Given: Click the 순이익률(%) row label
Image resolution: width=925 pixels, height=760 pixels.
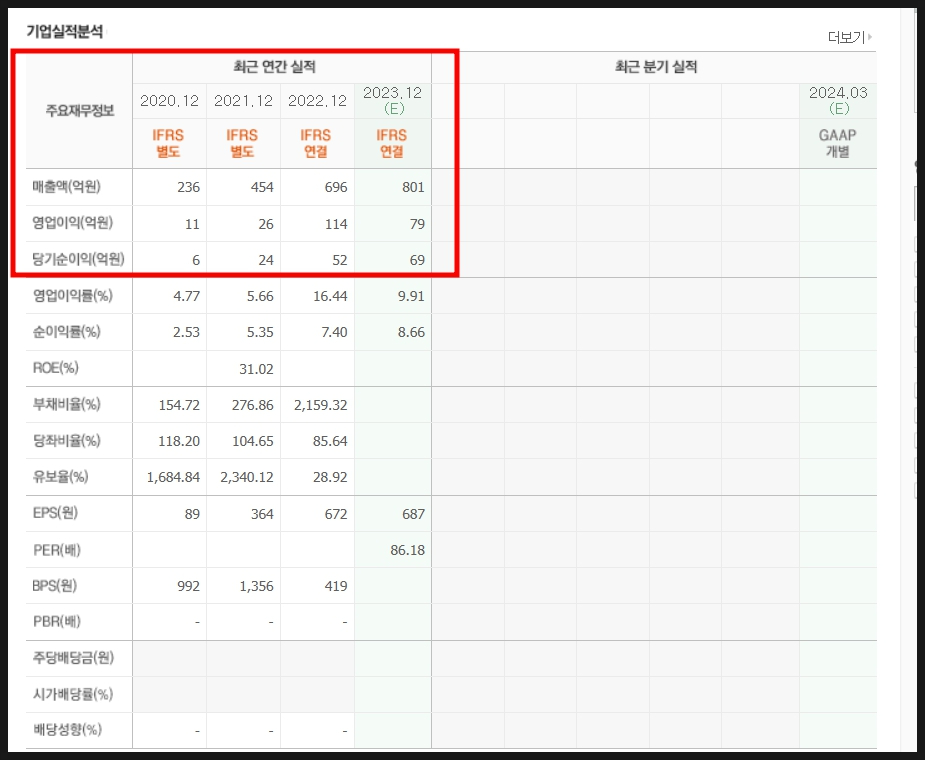Looking at the screenshot, I should point(67,332).
